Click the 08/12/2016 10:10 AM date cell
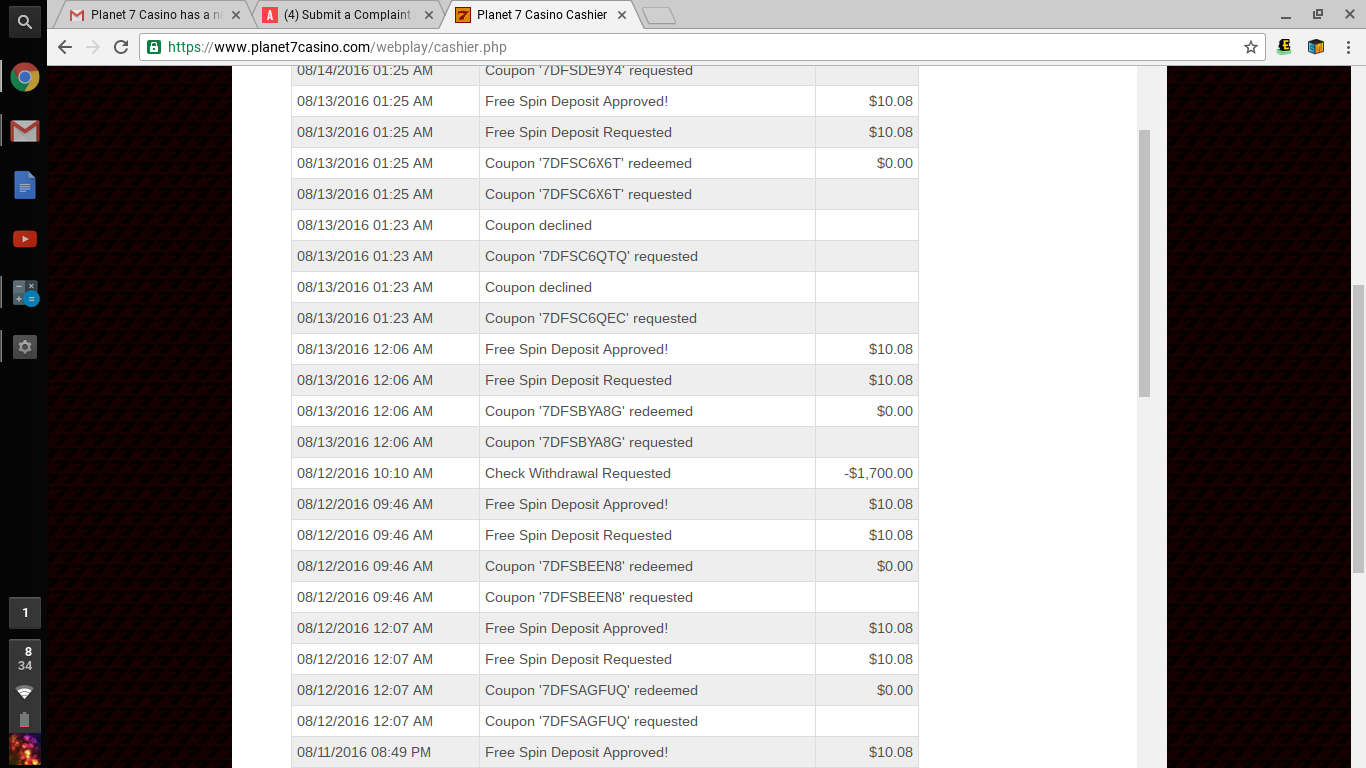 pyautogui.click(x=385, y=473)
